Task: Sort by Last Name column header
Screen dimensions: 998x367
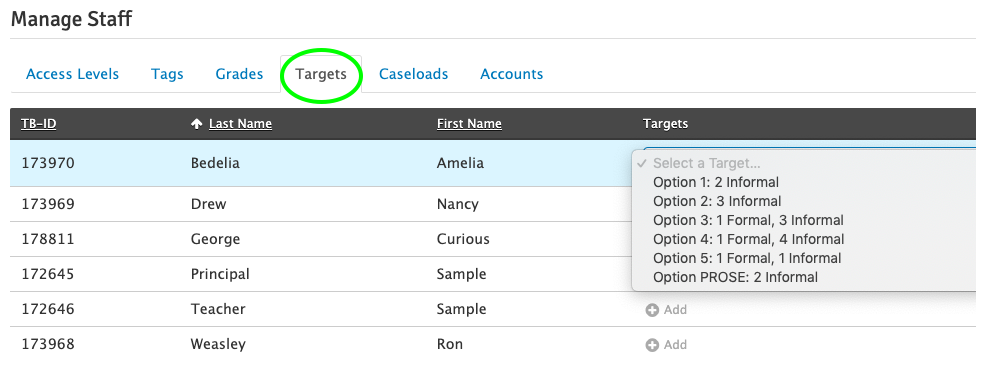Action: coord(241,123)
